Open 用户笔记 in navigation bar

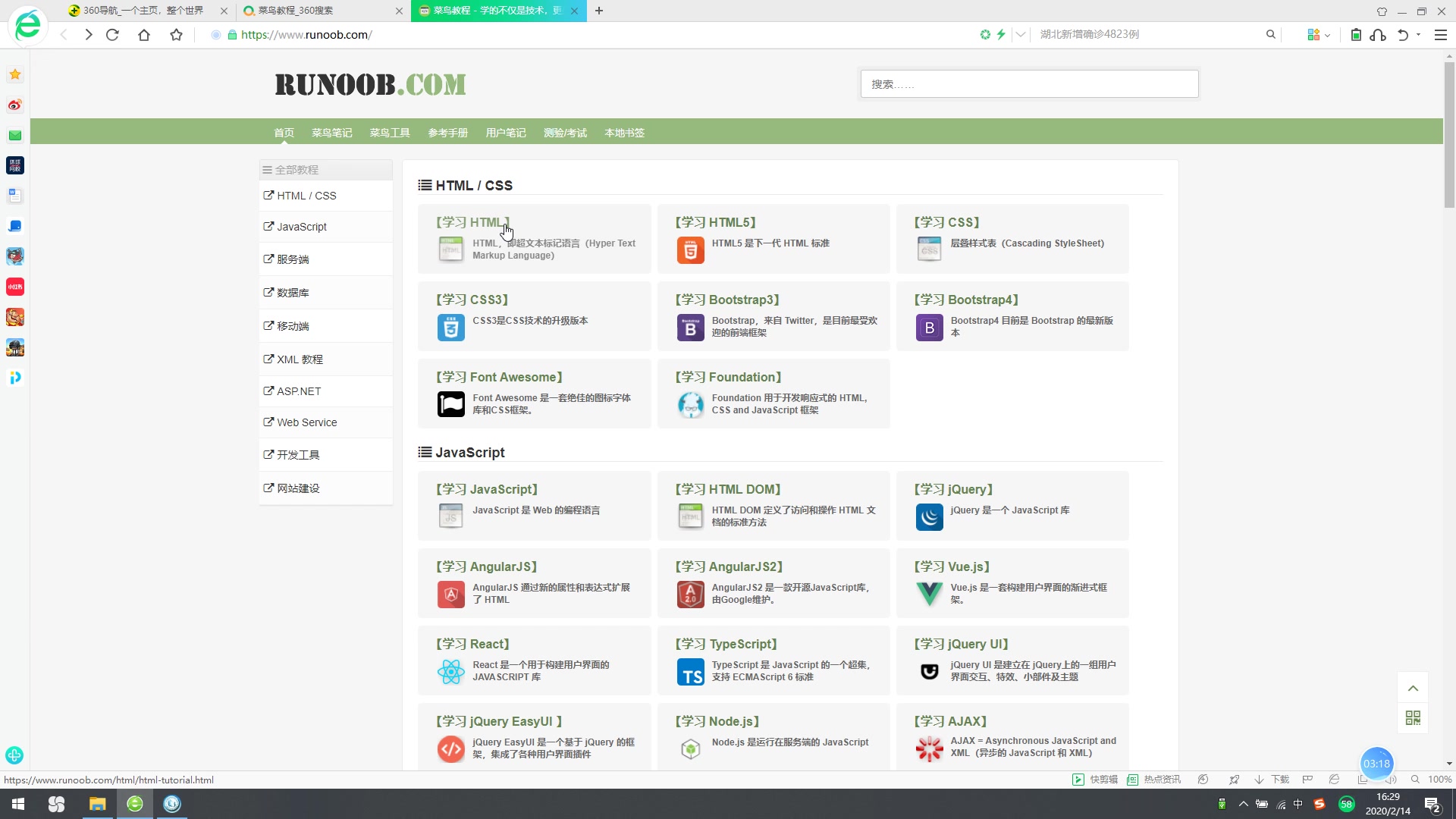coord(506,133)
